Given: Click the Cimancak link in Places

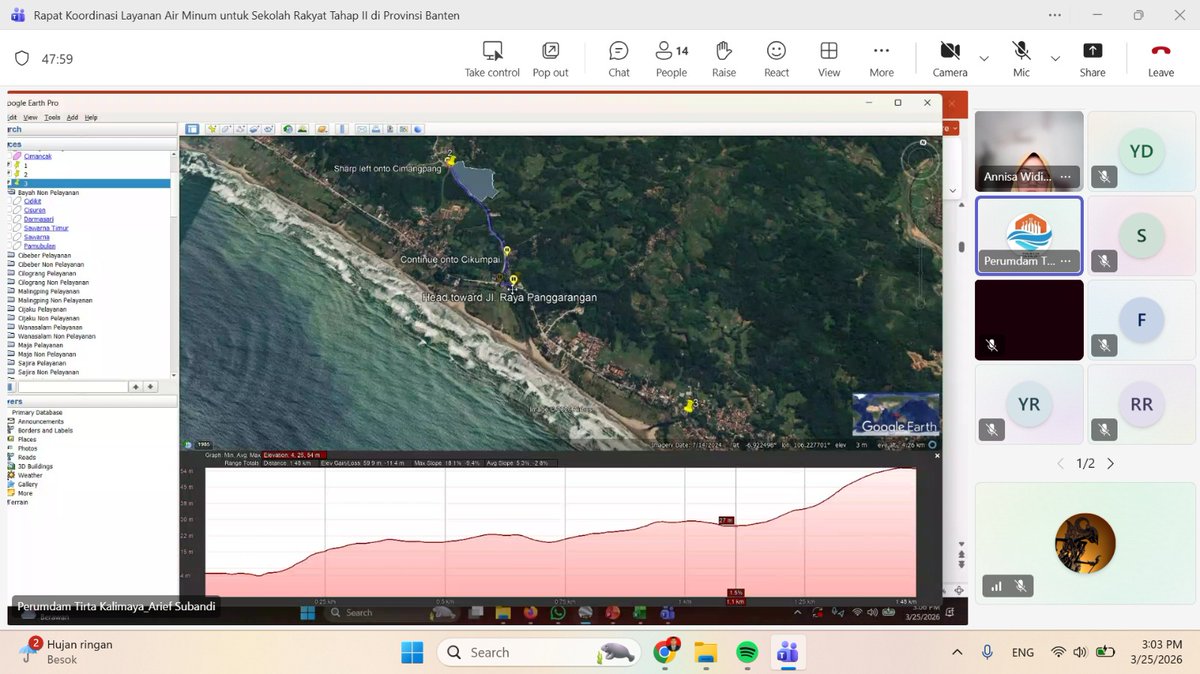Looking at the screenshot, I should 38,156.
